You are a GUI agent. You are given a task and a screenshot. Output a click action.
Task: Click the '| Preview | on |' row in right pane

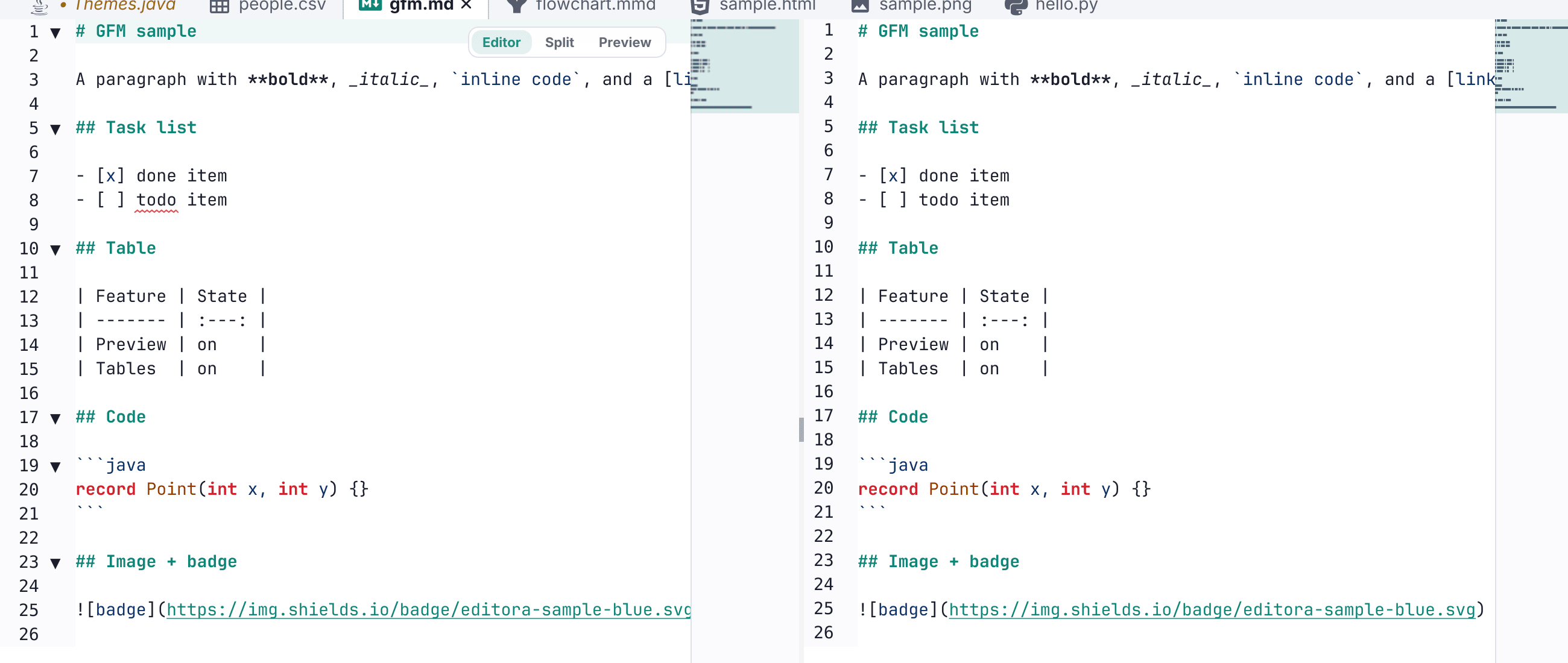pyautogui.click(x=954, y=344)
